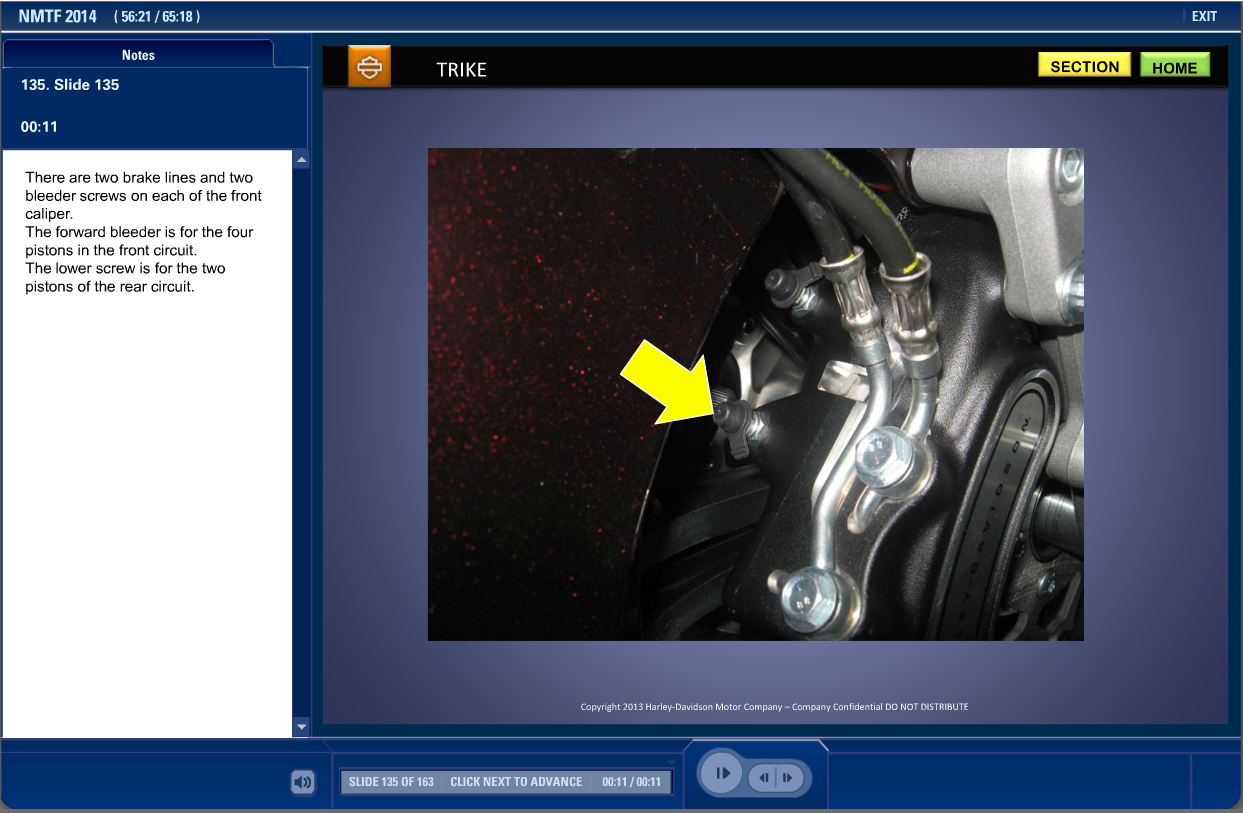
Task: Go to the previous slide
Action: 764,777
